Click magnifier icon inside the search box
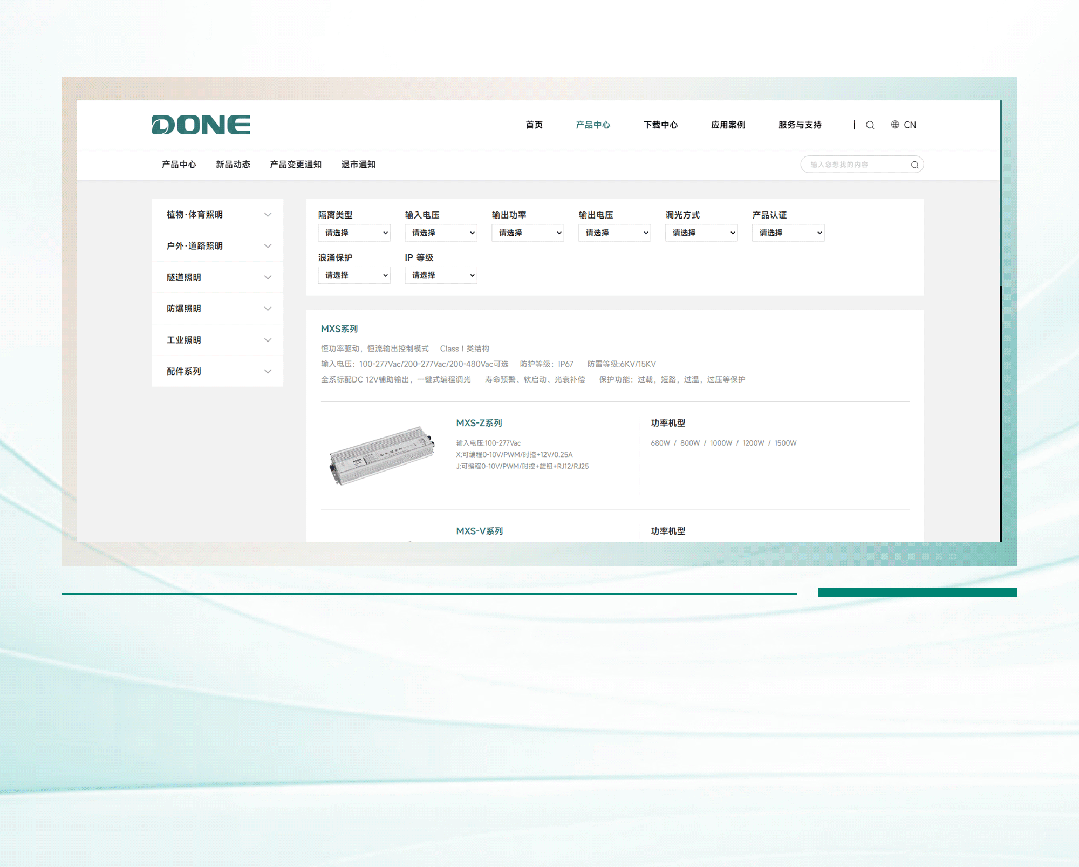This screenshot has height=867, width=1079. (914, 165)
